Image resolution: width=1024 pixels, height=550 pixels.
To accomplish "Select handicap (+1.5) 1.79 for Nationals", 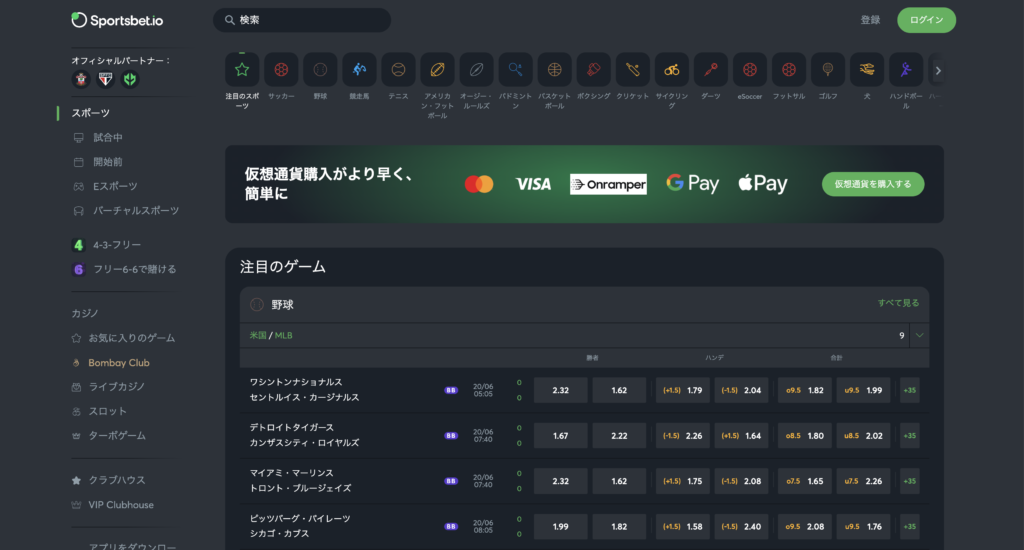I will click(x=682, y=390).
